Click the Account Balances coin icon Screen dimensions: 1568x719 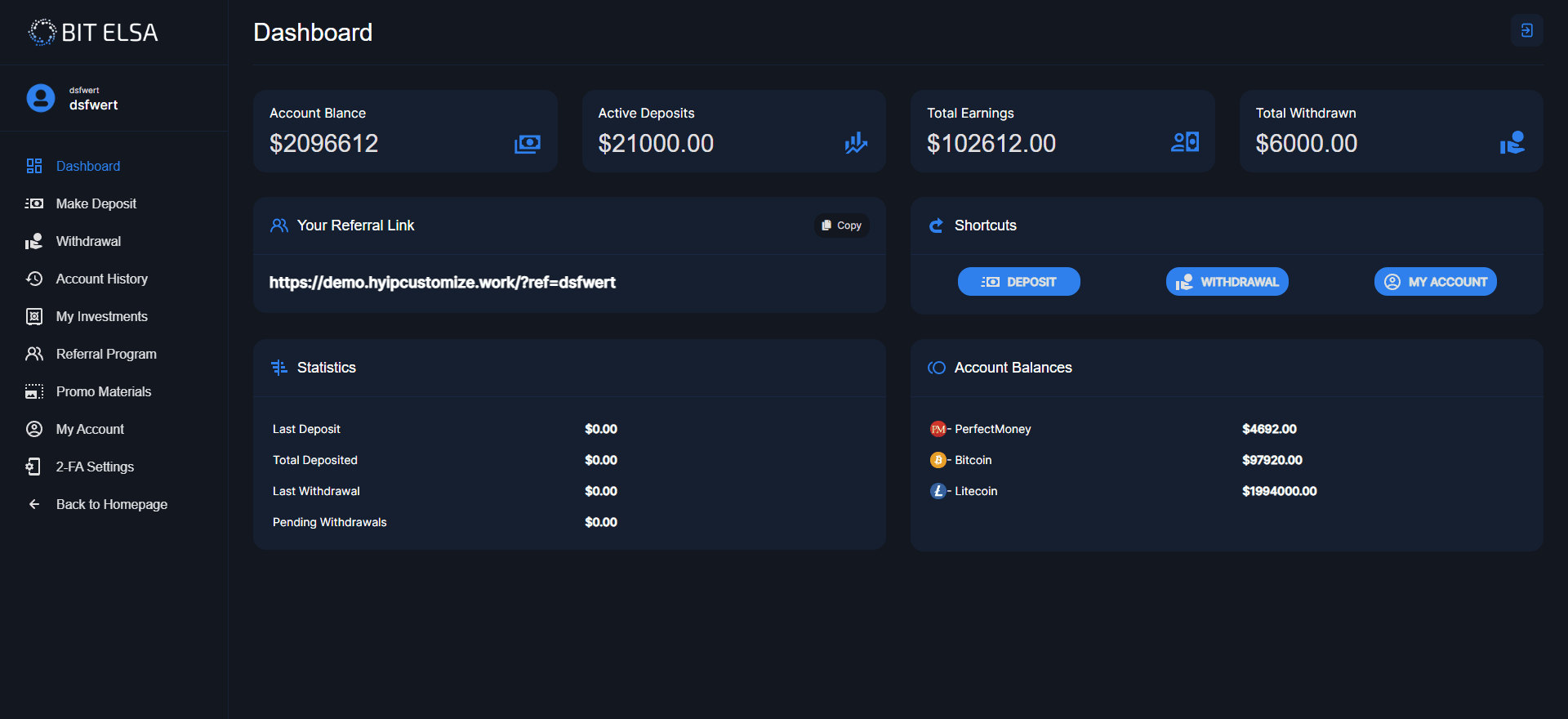coord(937,368)
